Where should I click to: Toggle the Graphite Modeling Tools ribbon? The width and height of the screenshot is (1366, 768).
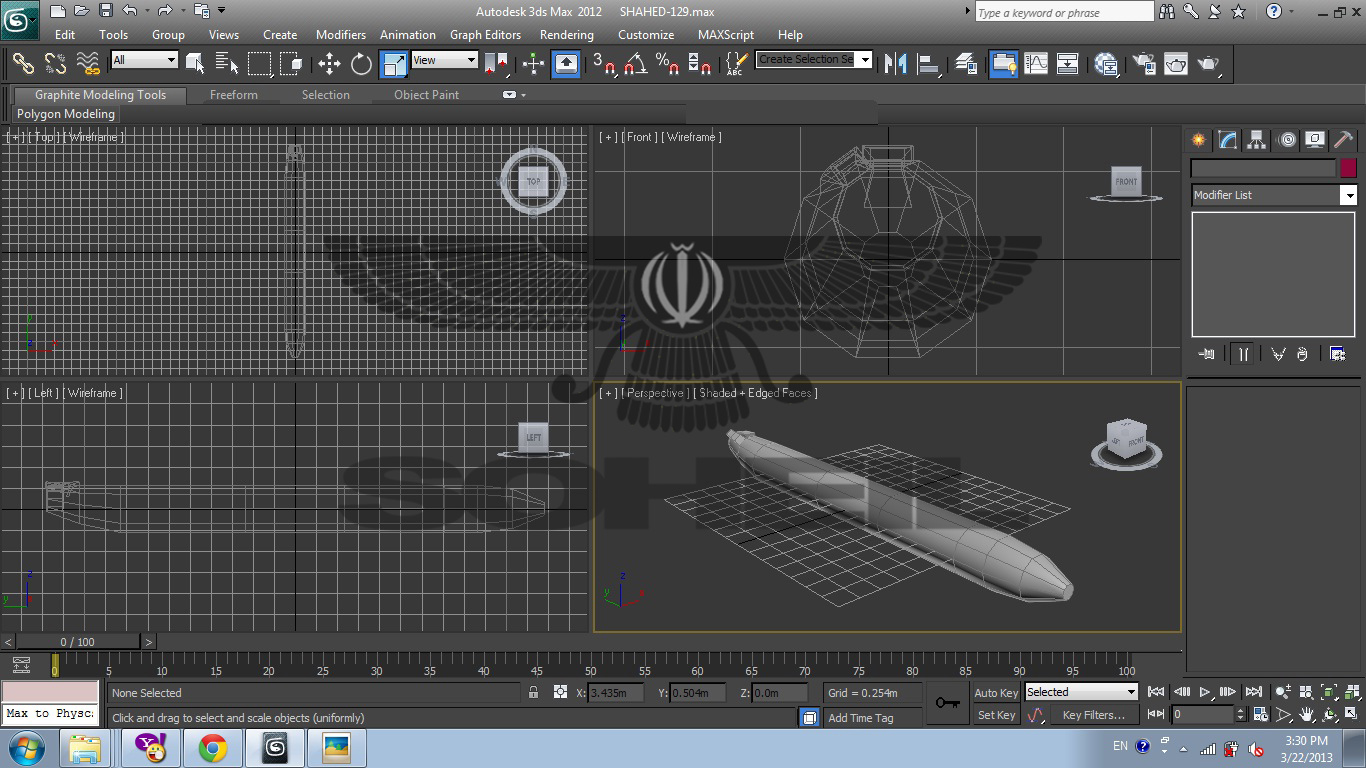tap(1003, 64)
